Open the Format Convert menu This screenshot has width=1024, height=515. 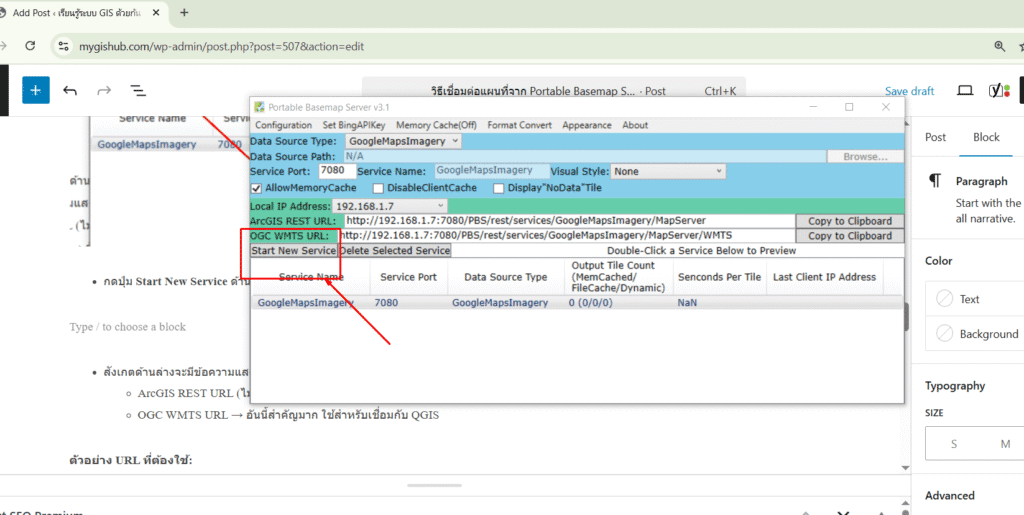coord(519,125)
